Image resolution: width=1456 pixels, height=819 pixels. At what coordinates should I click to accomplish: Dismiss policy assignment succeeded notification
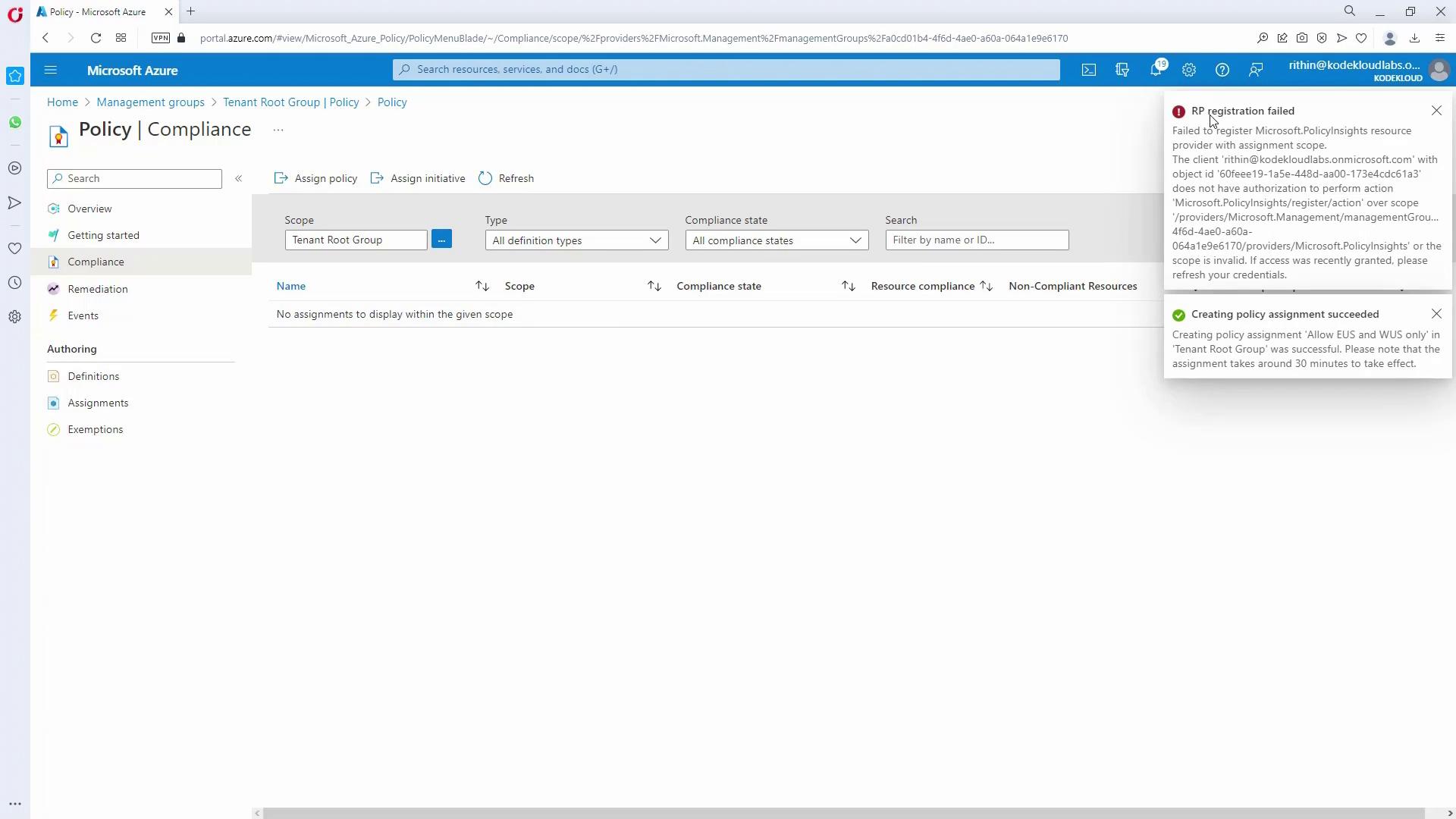(1436, 314)
